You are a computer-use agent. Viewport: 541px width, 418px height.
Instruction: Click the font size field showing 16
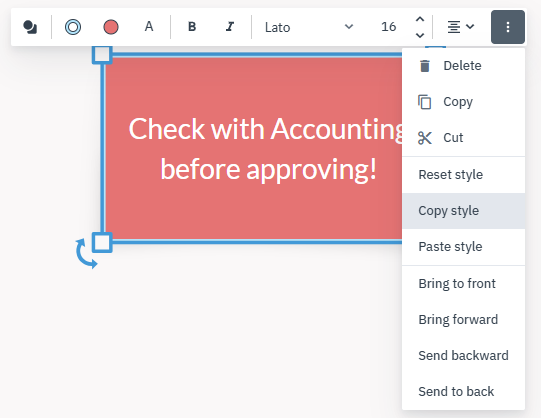tap(388, 27)
